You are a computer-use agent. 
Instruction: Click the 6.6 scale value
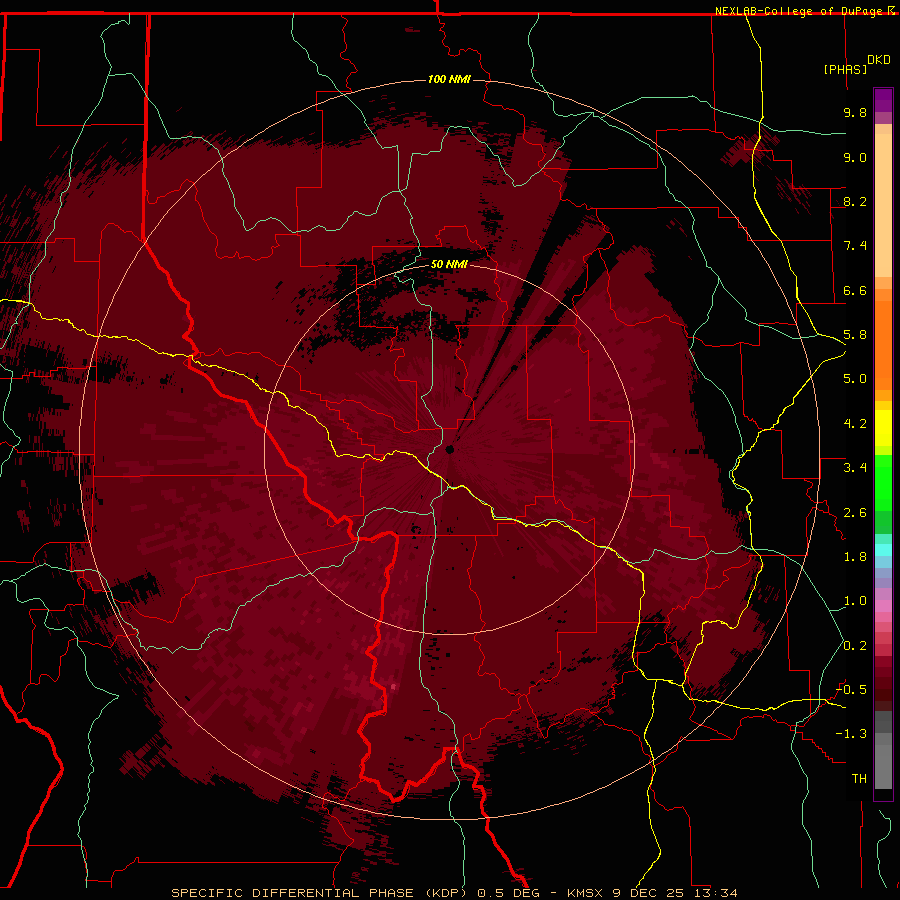[x=855, y=290]
